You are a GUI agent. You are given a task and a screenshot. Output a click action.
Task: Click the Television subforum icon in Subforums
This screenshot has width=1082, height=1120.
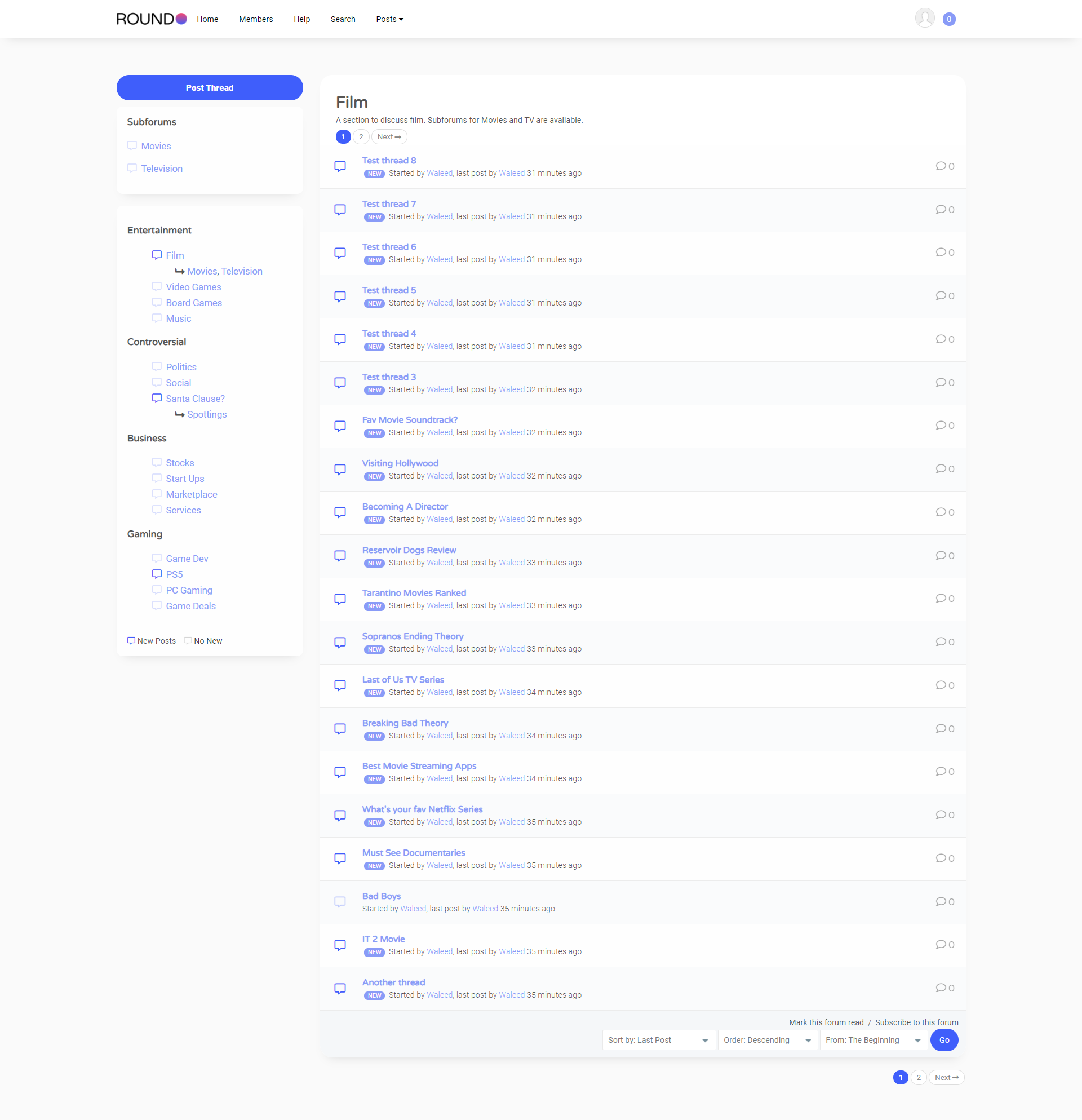click(132, 168)
